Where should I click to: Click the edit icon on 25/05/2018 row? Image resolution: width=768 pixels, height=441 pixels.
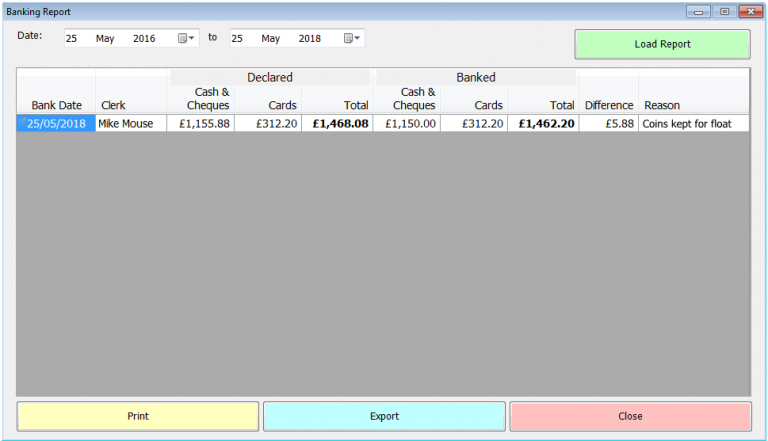pos(22,120)
